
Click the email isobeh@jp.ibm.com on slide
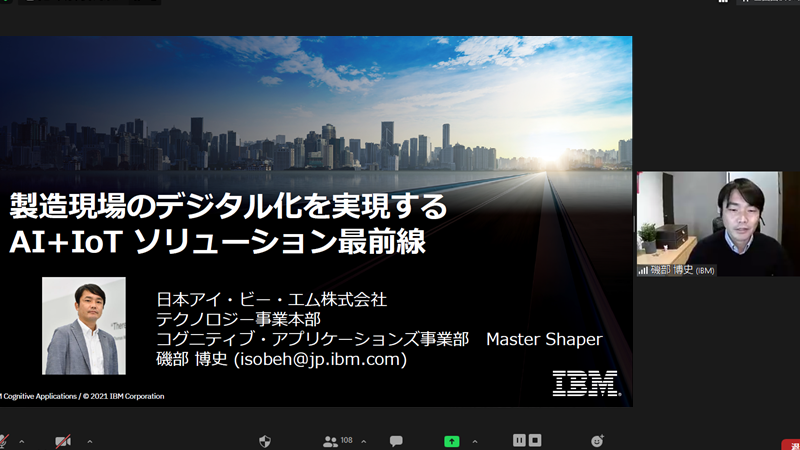(x=320, y=359)
